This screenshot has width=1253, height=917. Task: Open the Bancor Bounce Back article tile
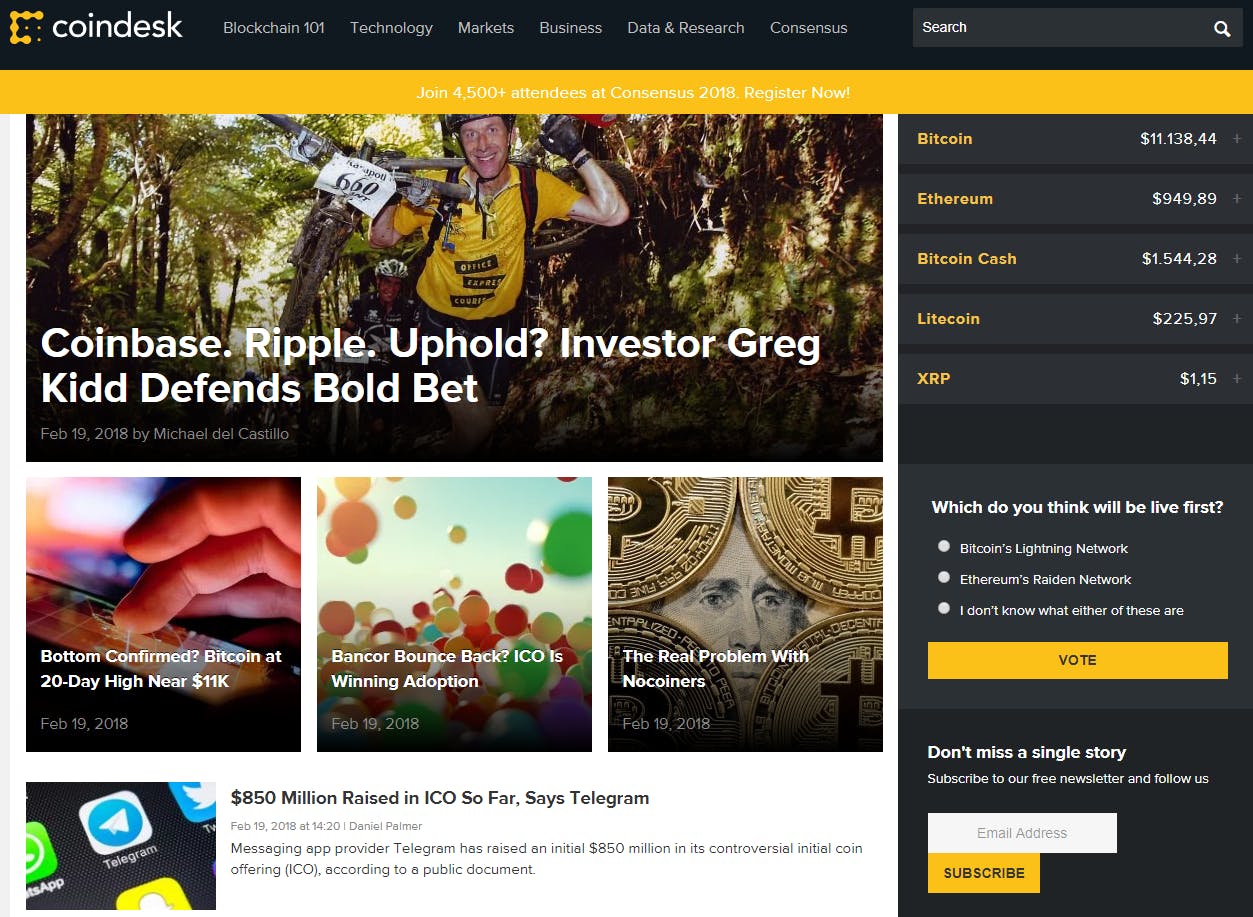pyautogui.click(x=454, y=614)
